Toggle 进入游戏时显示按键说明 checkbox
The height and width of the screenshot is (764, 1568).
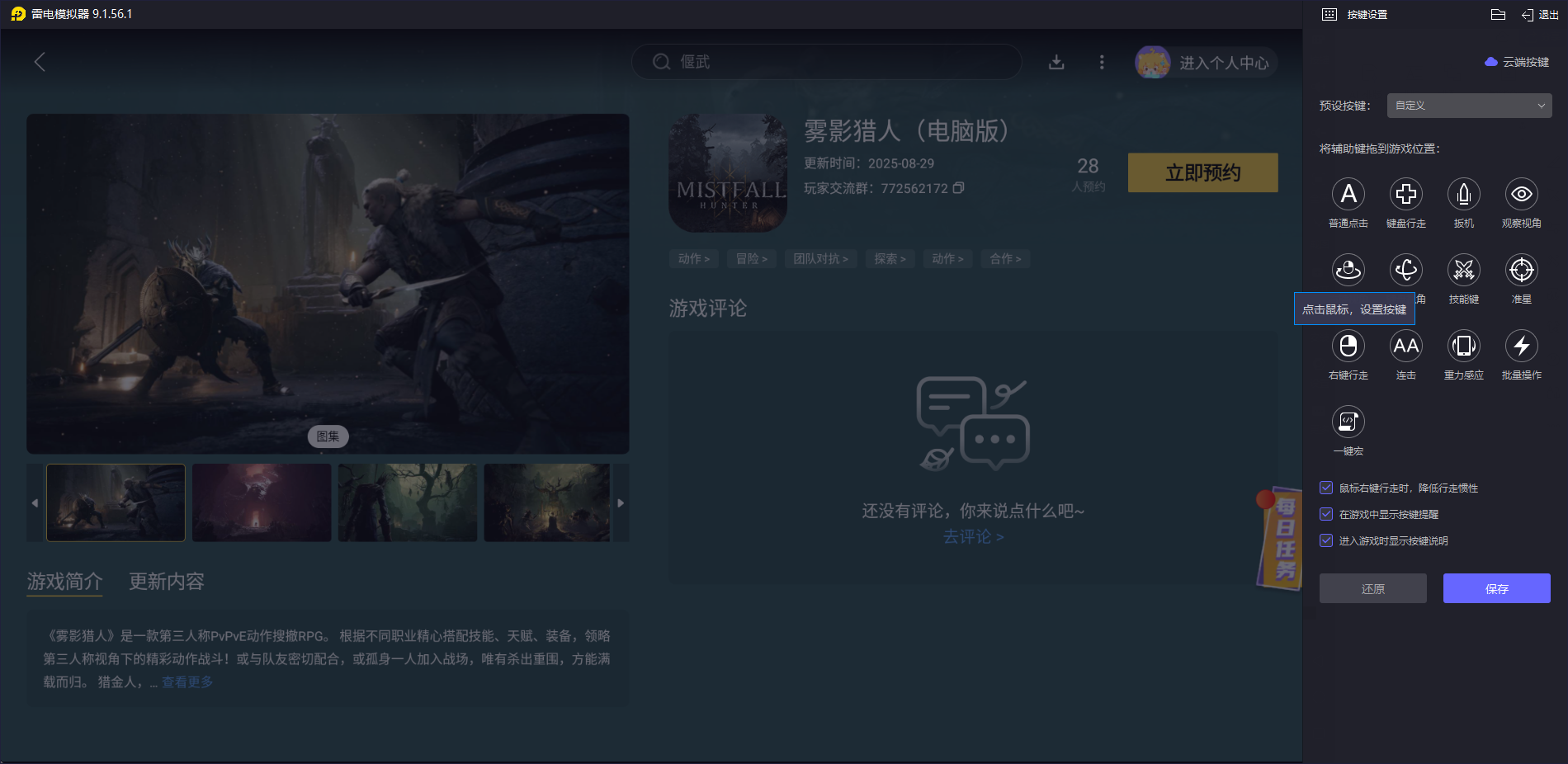tap(1326, 540)
